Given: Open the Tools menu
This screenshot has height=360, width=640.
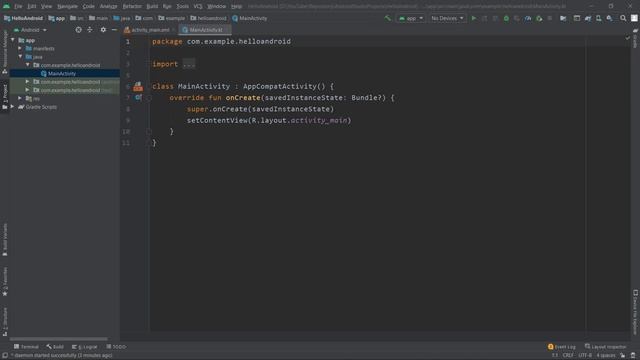Looking at the screenshot, I should 182,6.
